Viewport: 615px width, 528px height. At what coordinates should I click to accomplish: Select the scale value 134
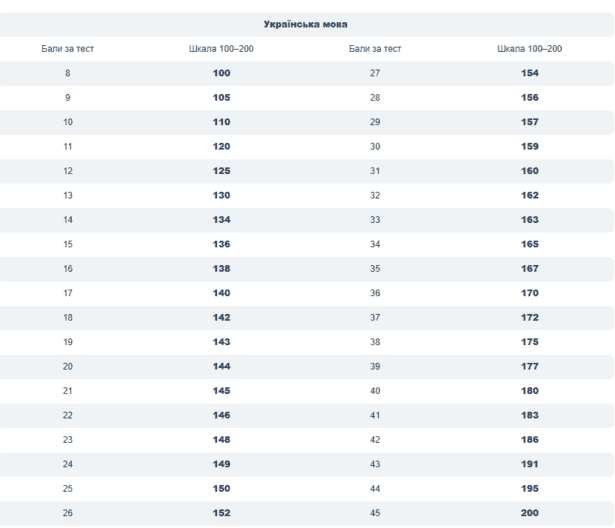coord(221,220)
